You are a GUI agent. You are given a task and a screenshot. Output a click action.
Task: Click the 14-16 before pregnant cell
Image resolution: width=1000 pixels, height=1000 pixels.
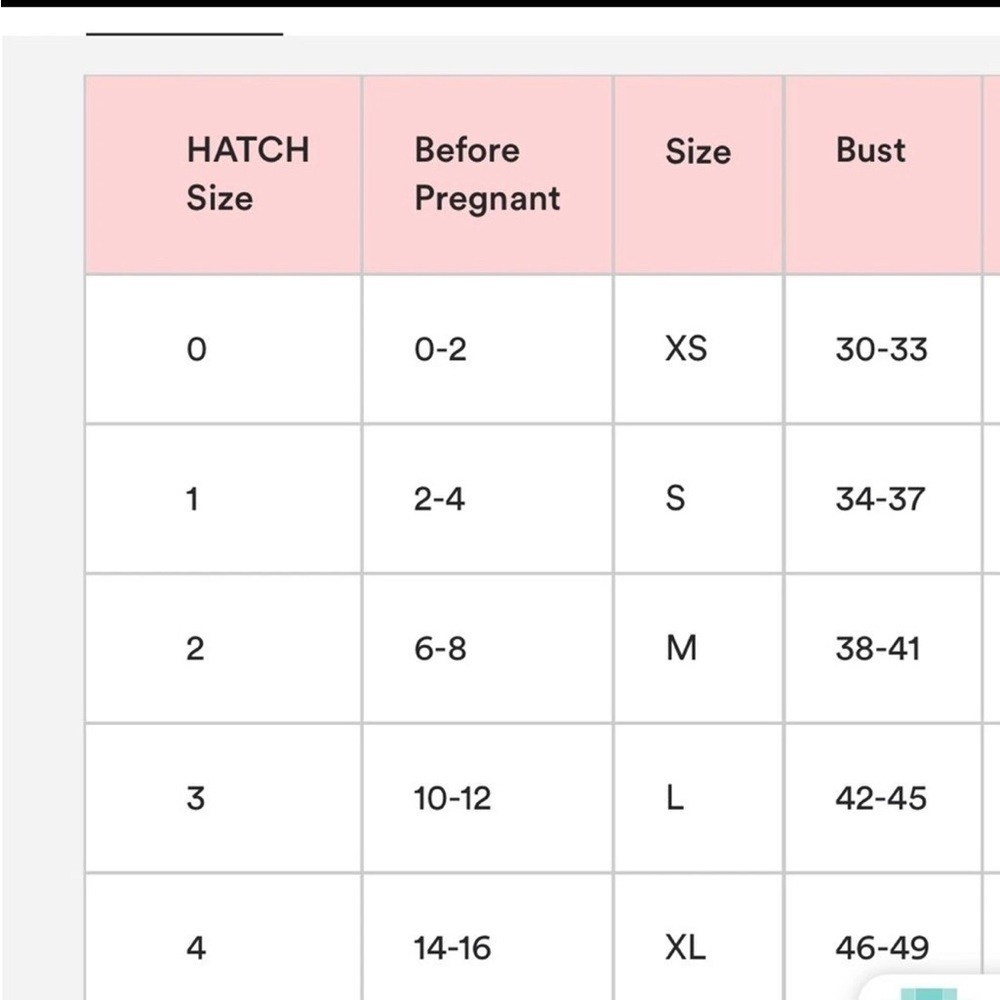click(487, 938)
